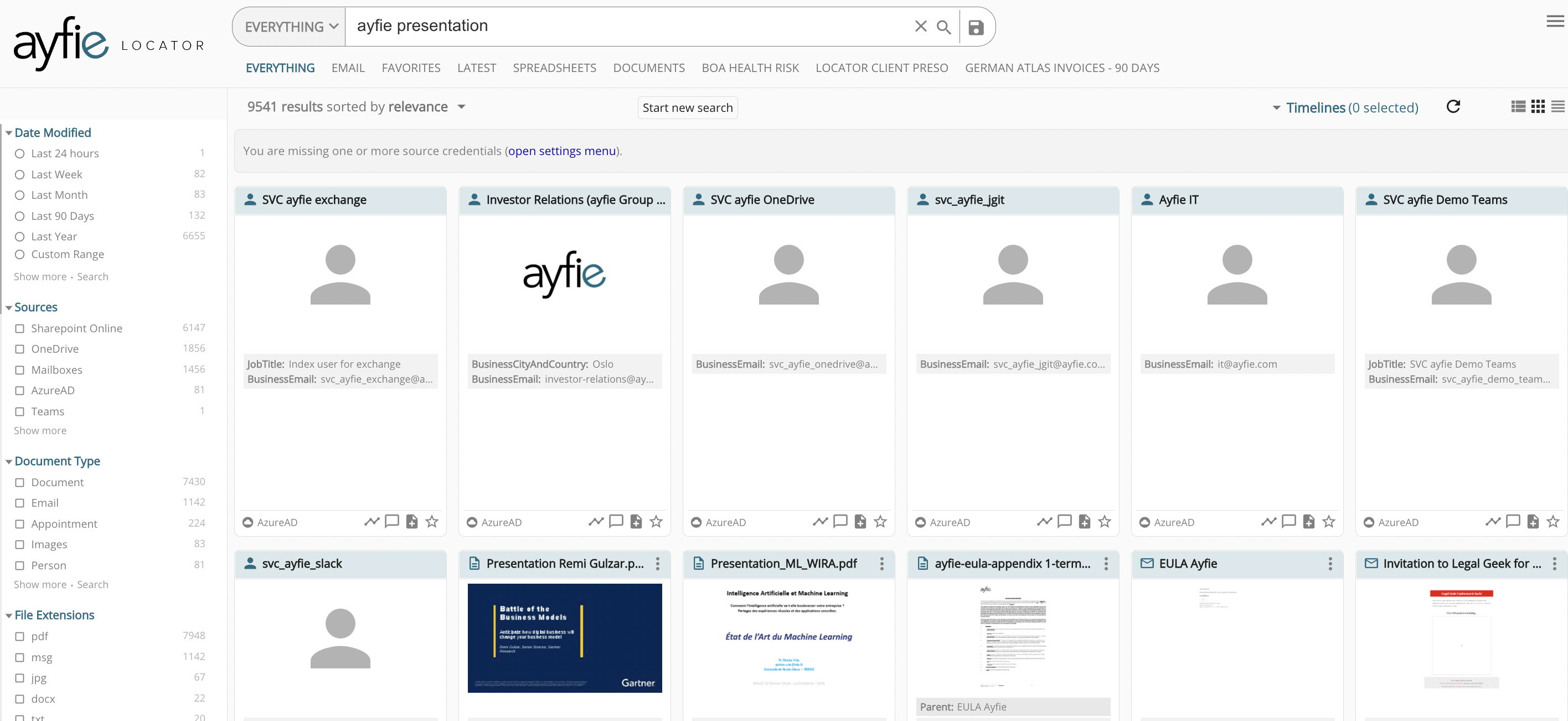The image size is (1568, 721).
Task: Star the svc_ayfie_jgit card
Action: tap(1104, 521)
